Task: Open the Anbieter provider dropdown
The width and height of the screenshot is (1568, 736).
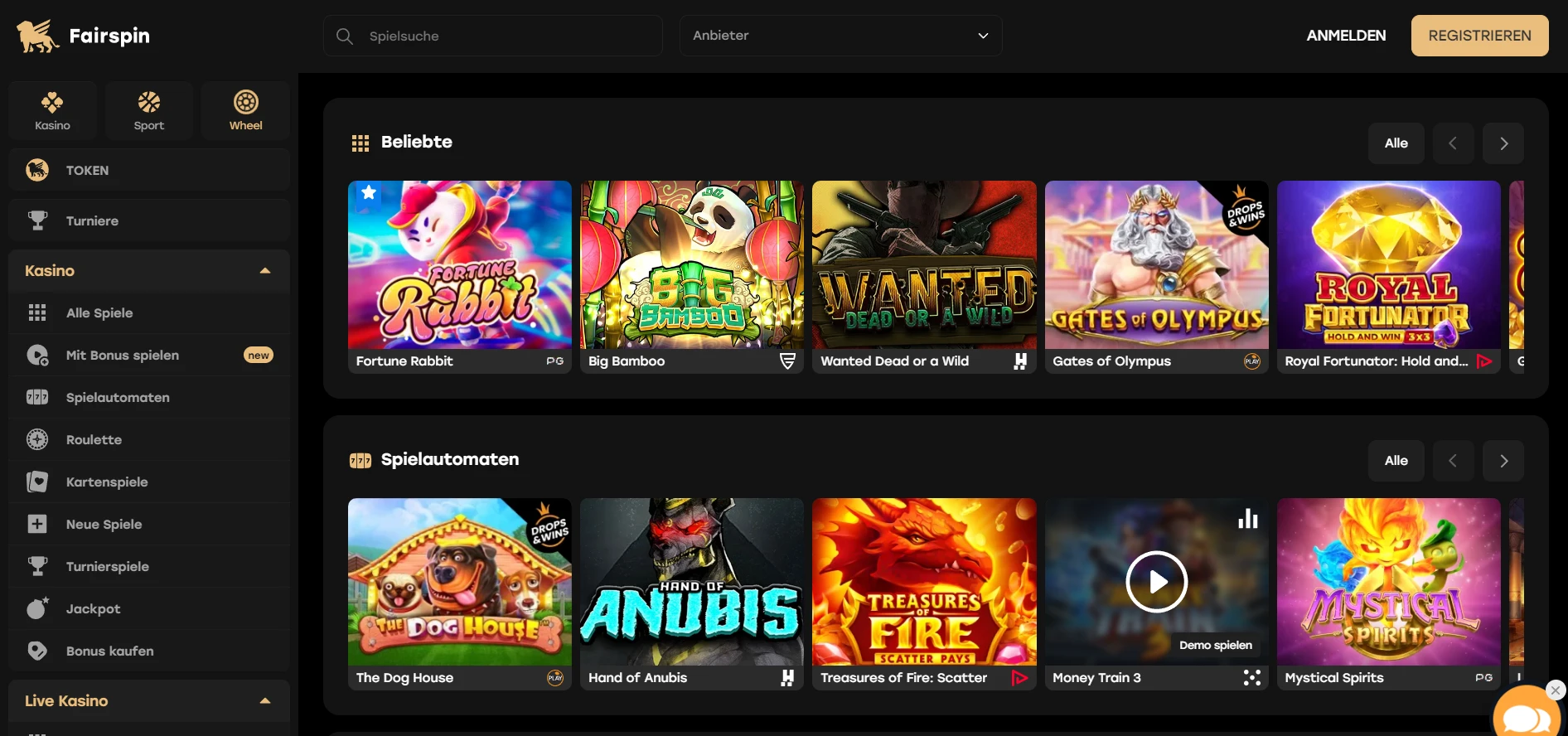Action: pos(840,36)
